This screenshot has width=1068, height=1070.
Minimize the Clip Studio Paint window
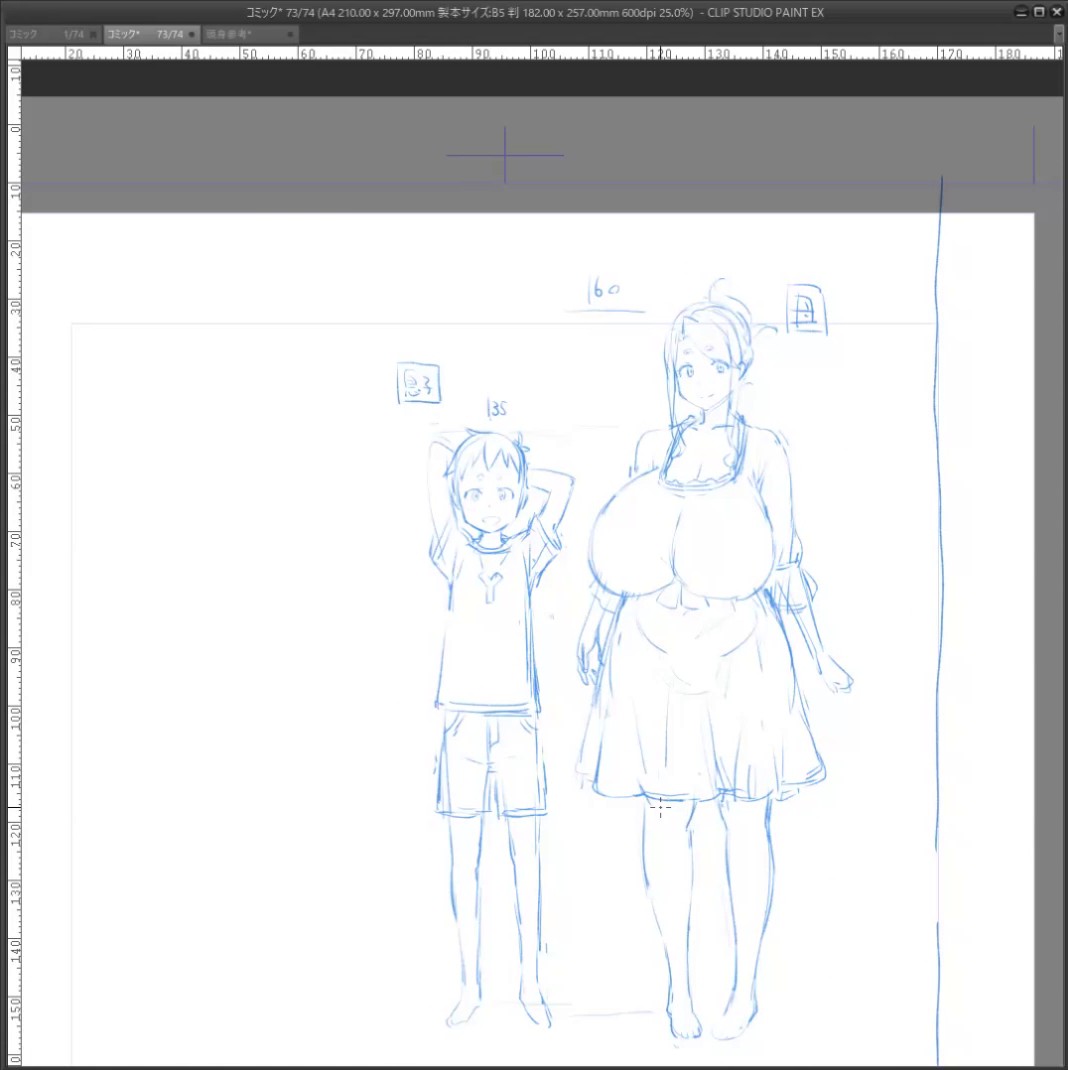click(1021, 12)
